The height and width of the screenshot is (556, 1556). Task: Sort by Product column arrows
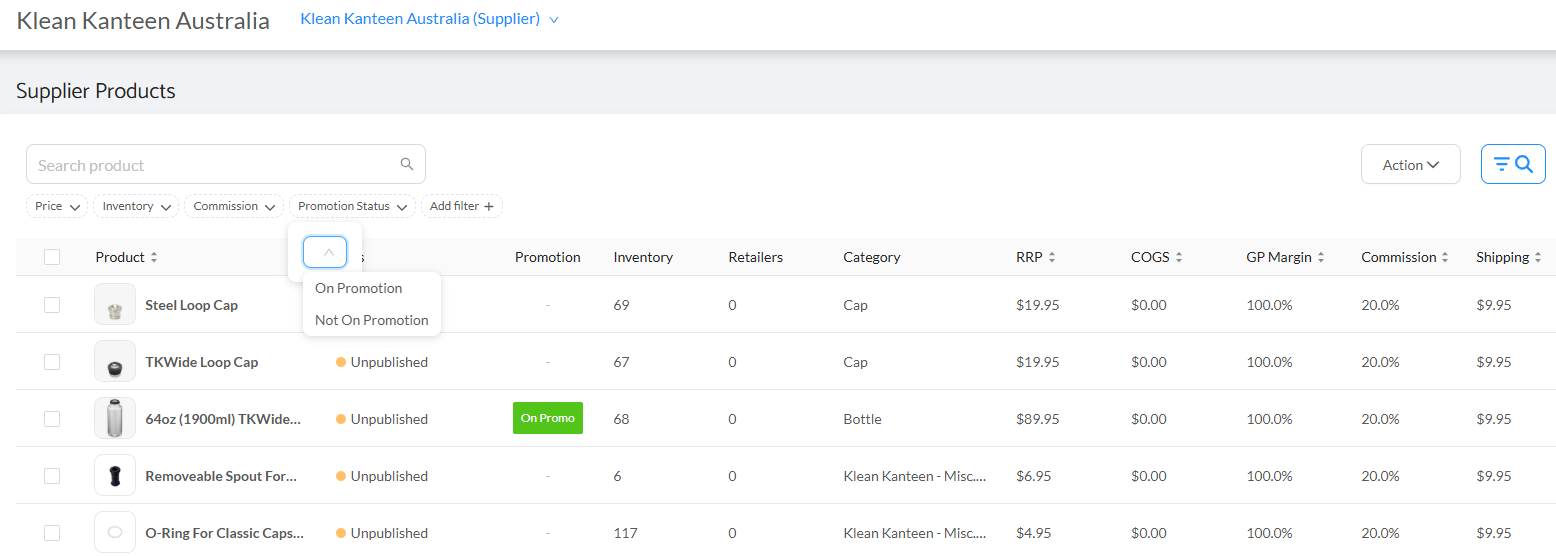(154, 258)
